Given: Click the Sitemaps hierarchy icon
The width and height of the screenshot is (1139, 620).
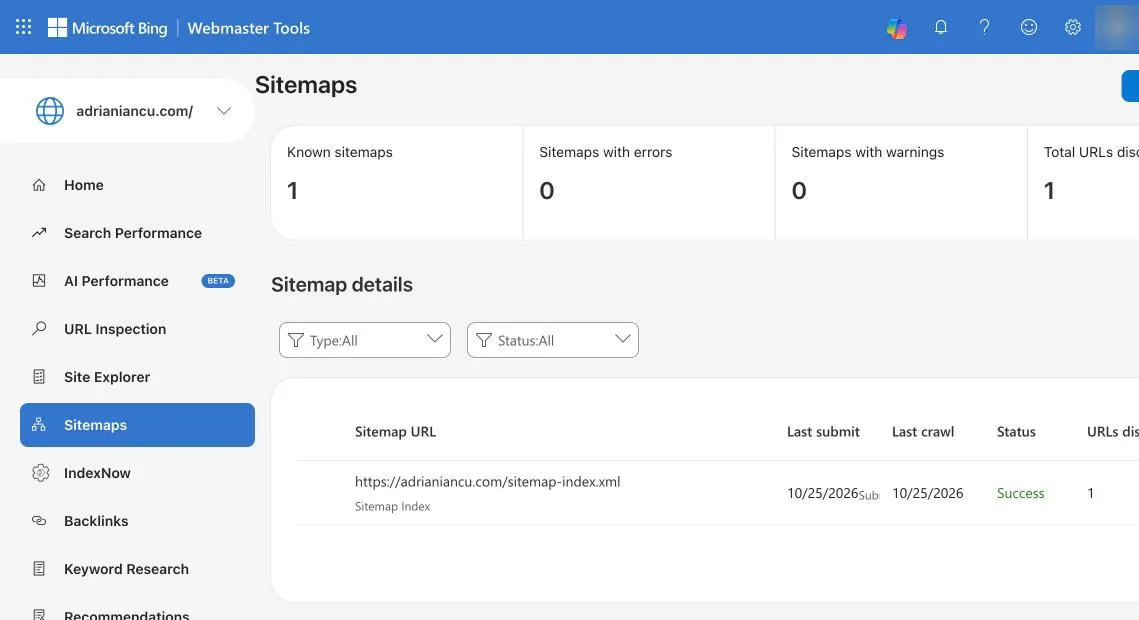Looking at the screenshot, I should point(39,425).
